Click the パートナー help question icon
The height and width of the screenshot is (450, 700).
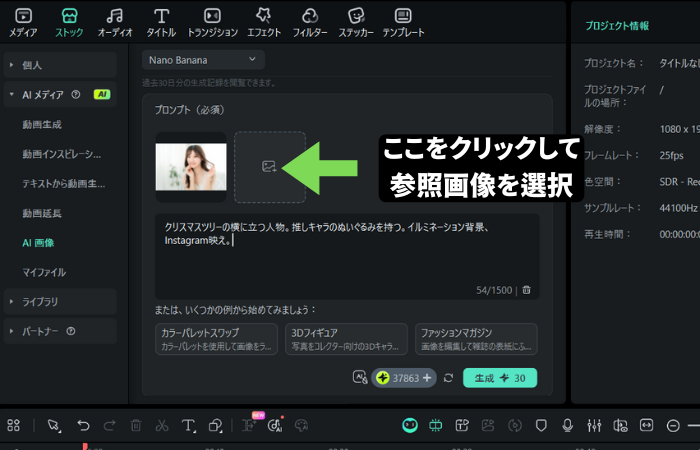(x=71, y=331)
